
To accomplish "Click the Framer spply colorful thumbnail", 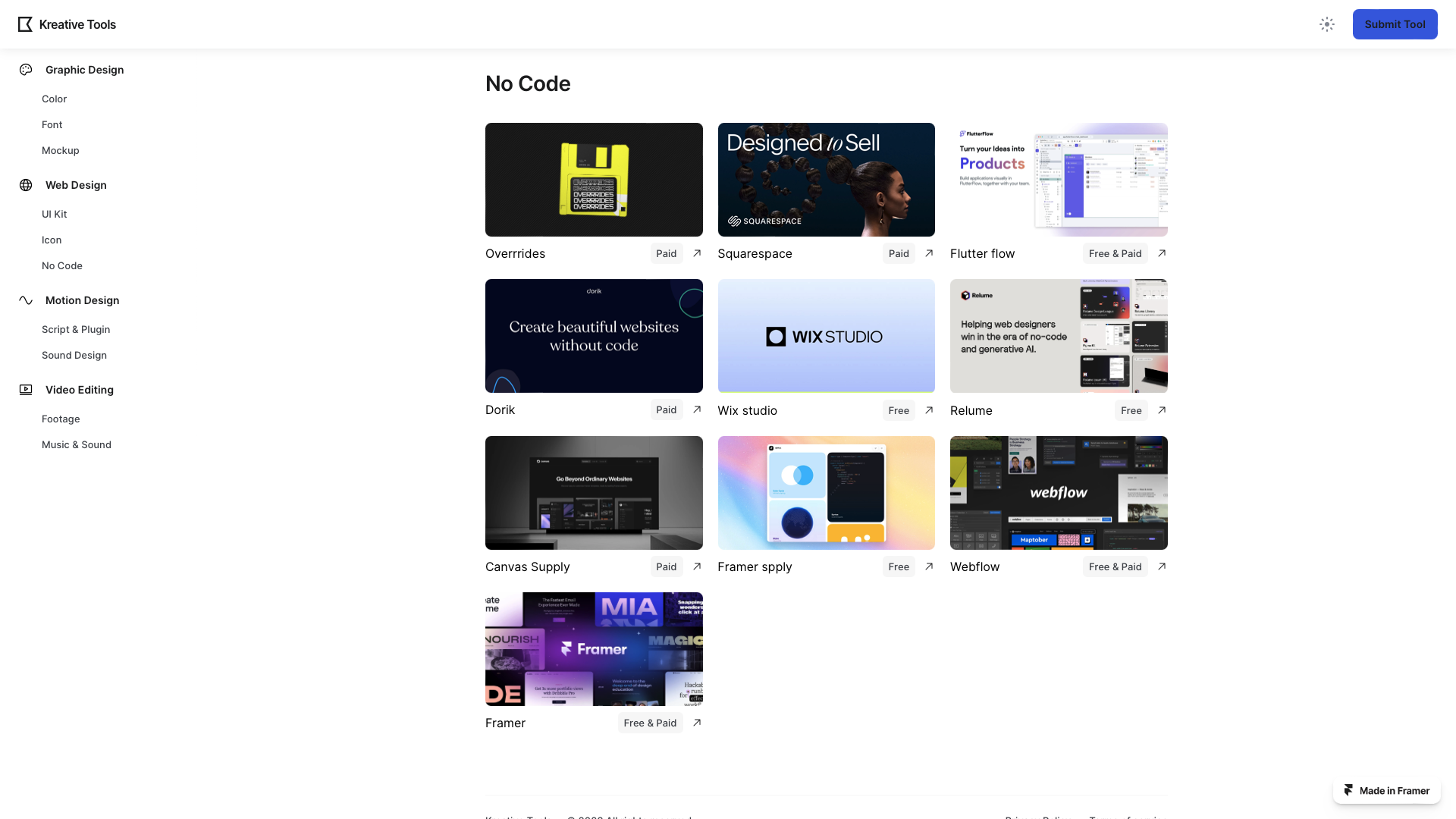I will tap(827, 493).
